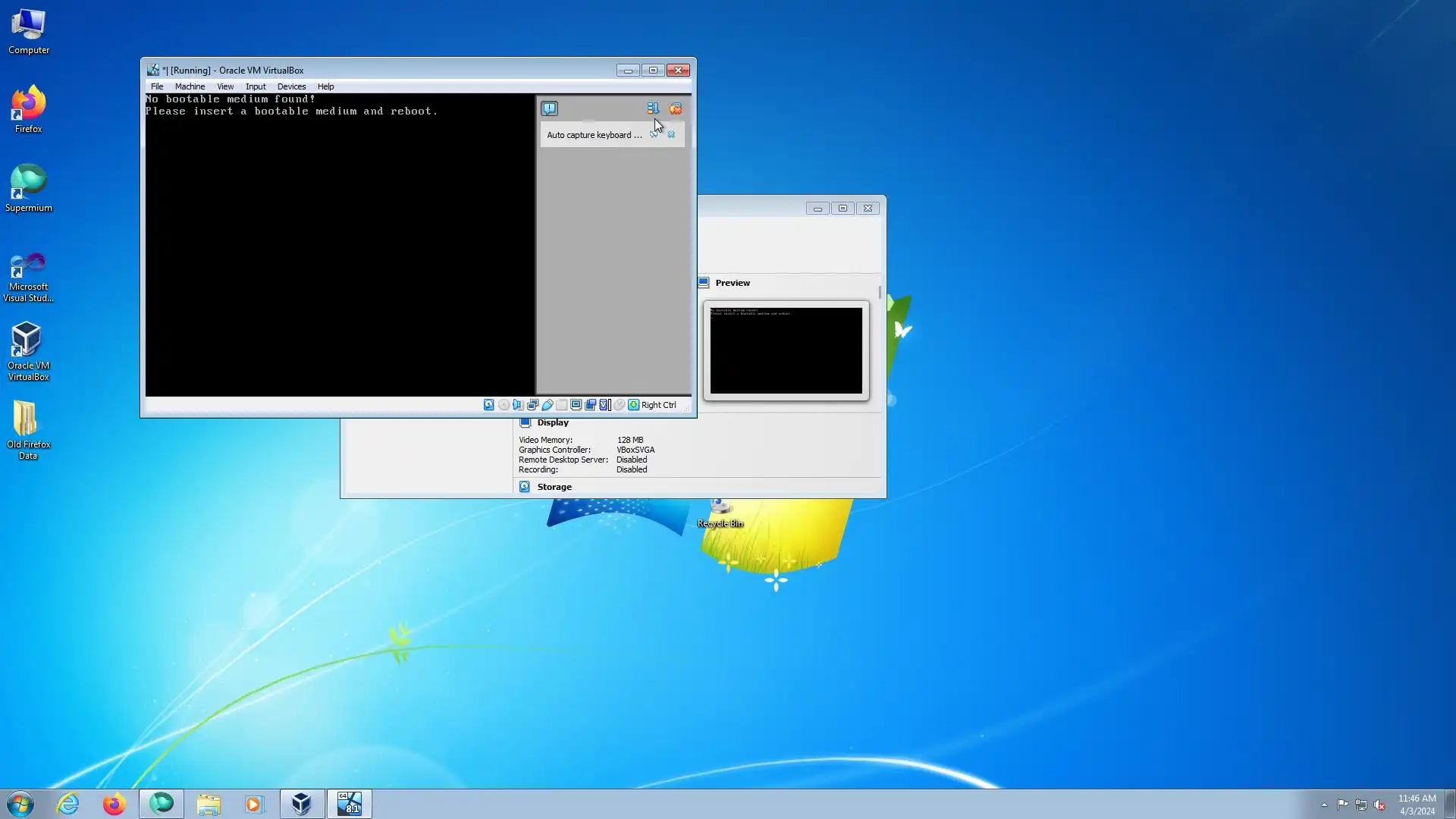This screenshot has height=819, width=1456.
Task: Dismiss the Auto capture keyboard notification
Action: pyautogui.click(x=671, y=135)
